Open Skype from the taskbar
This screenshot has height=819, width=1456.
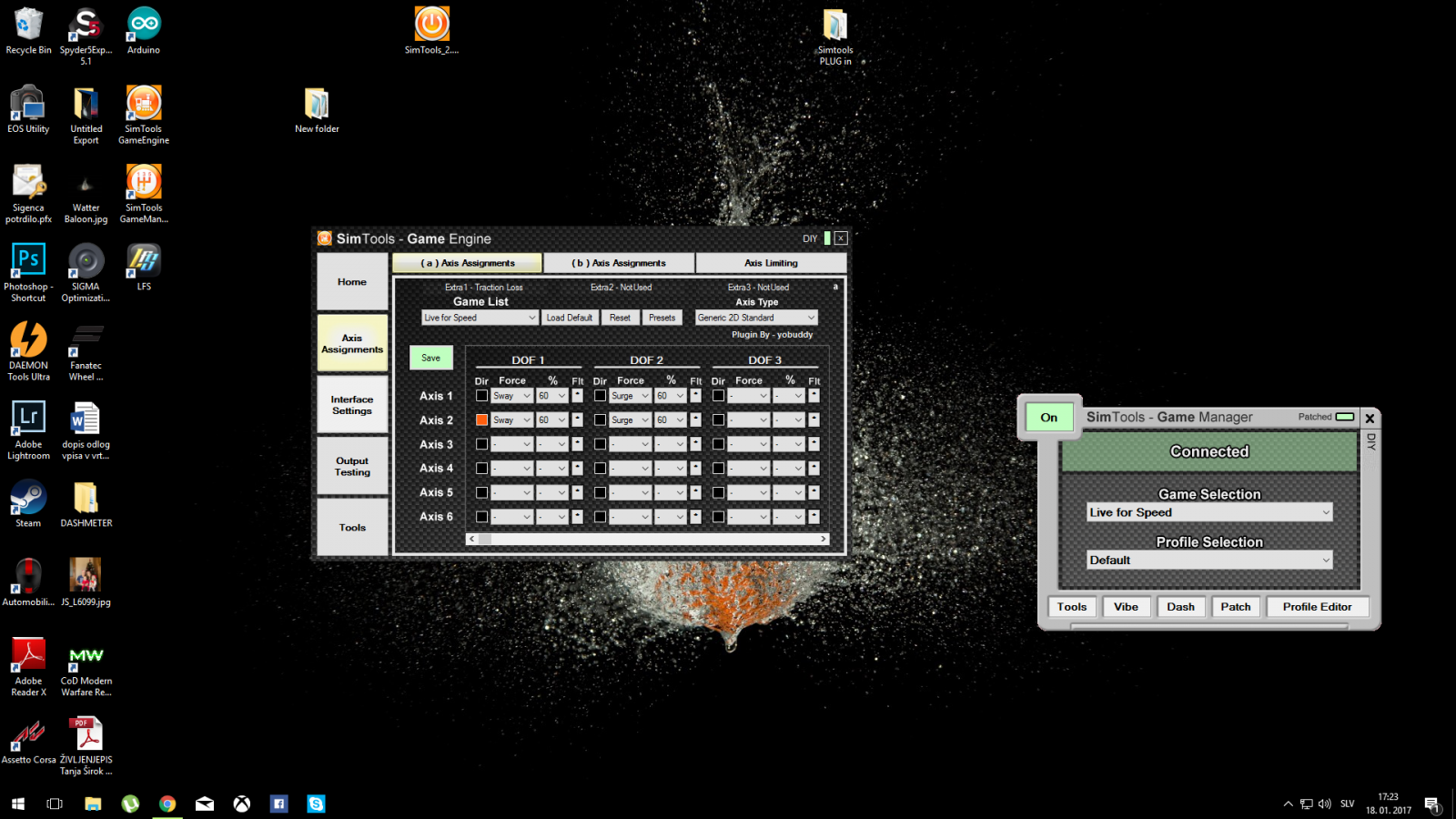coord(316,804)
